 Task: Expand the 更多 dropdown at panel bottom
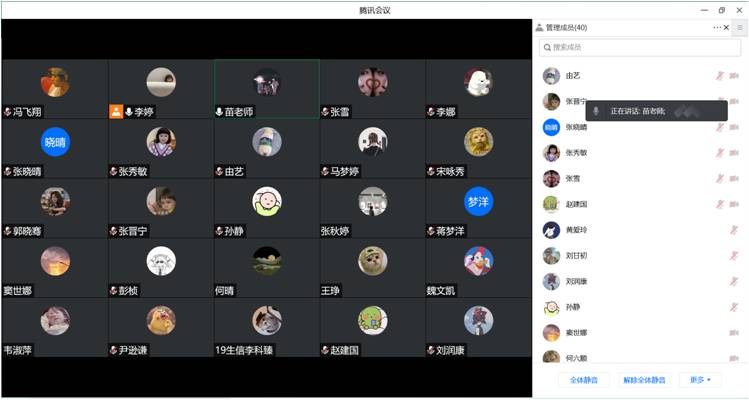click(699, 380)
